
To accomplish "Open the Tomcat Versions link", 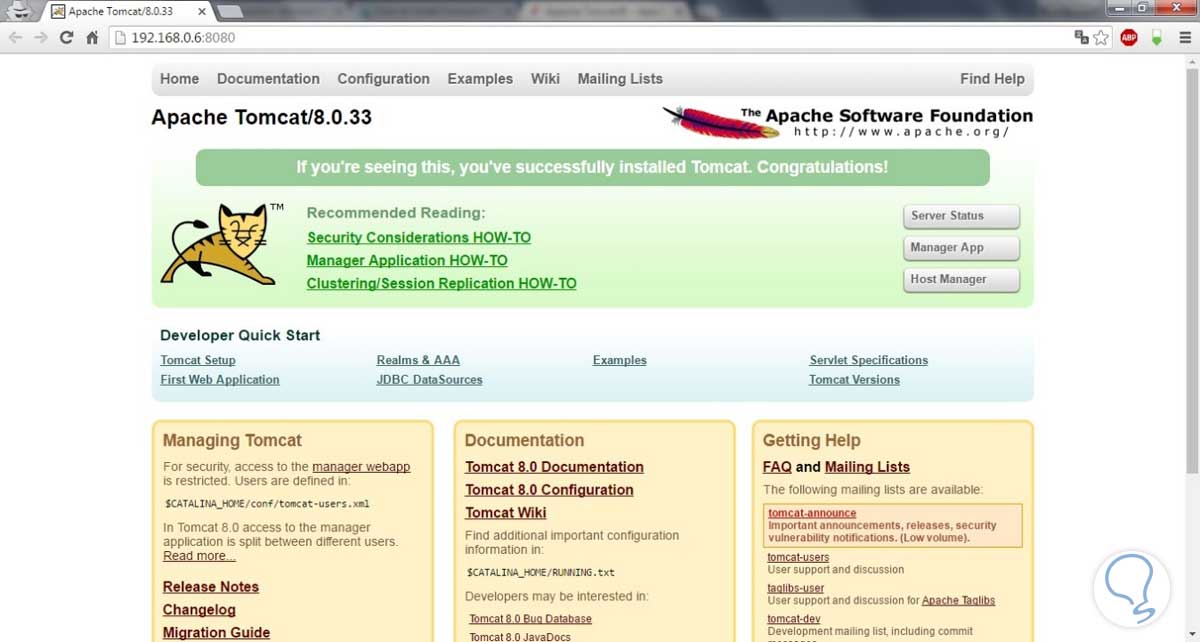I will (x=854, y=380).
